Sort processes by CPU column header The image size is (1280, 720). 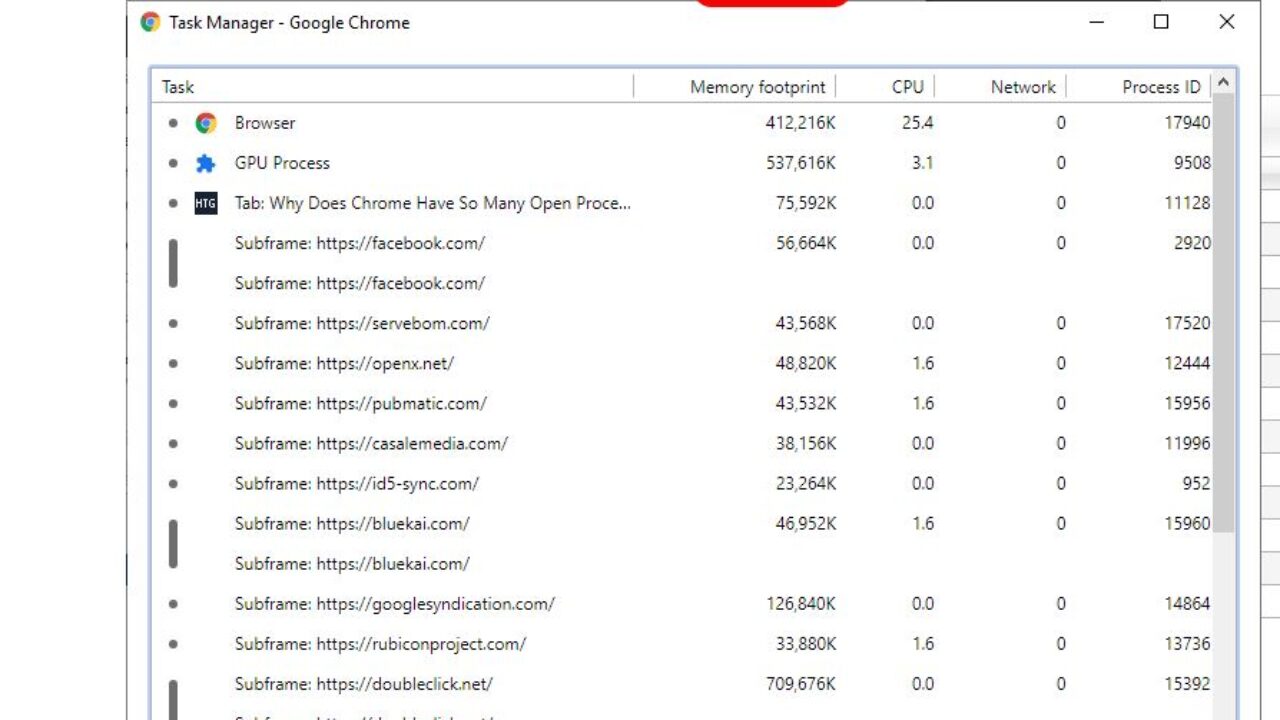click(907, 87)
